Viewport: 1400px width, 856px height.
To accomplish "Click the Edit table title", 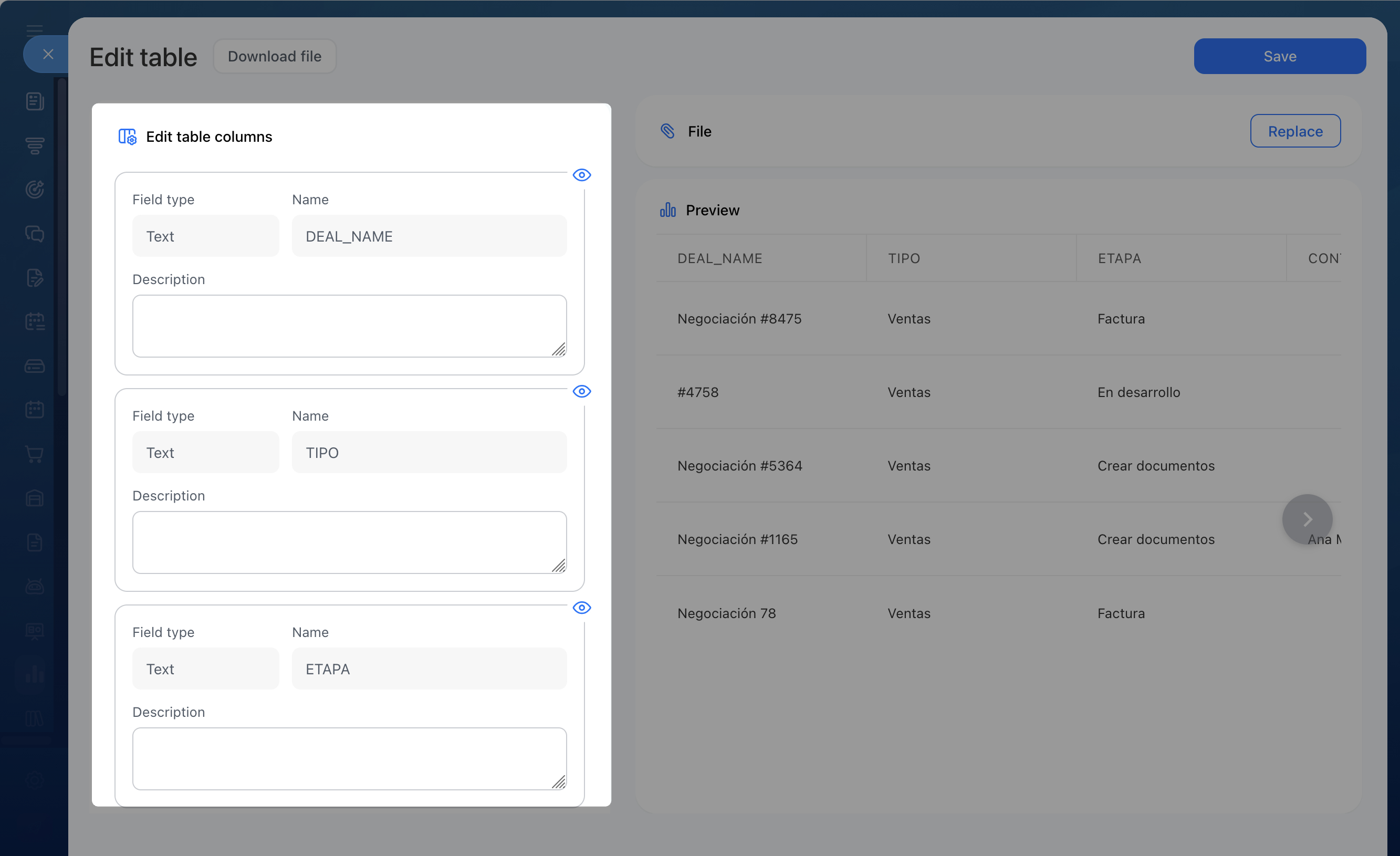I will tap(143, 57).
